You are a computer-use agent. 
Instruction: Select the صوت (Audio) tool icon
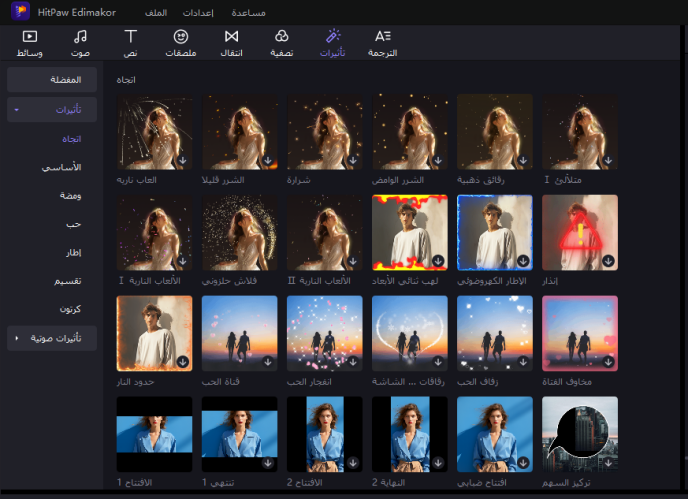point(80,37)
